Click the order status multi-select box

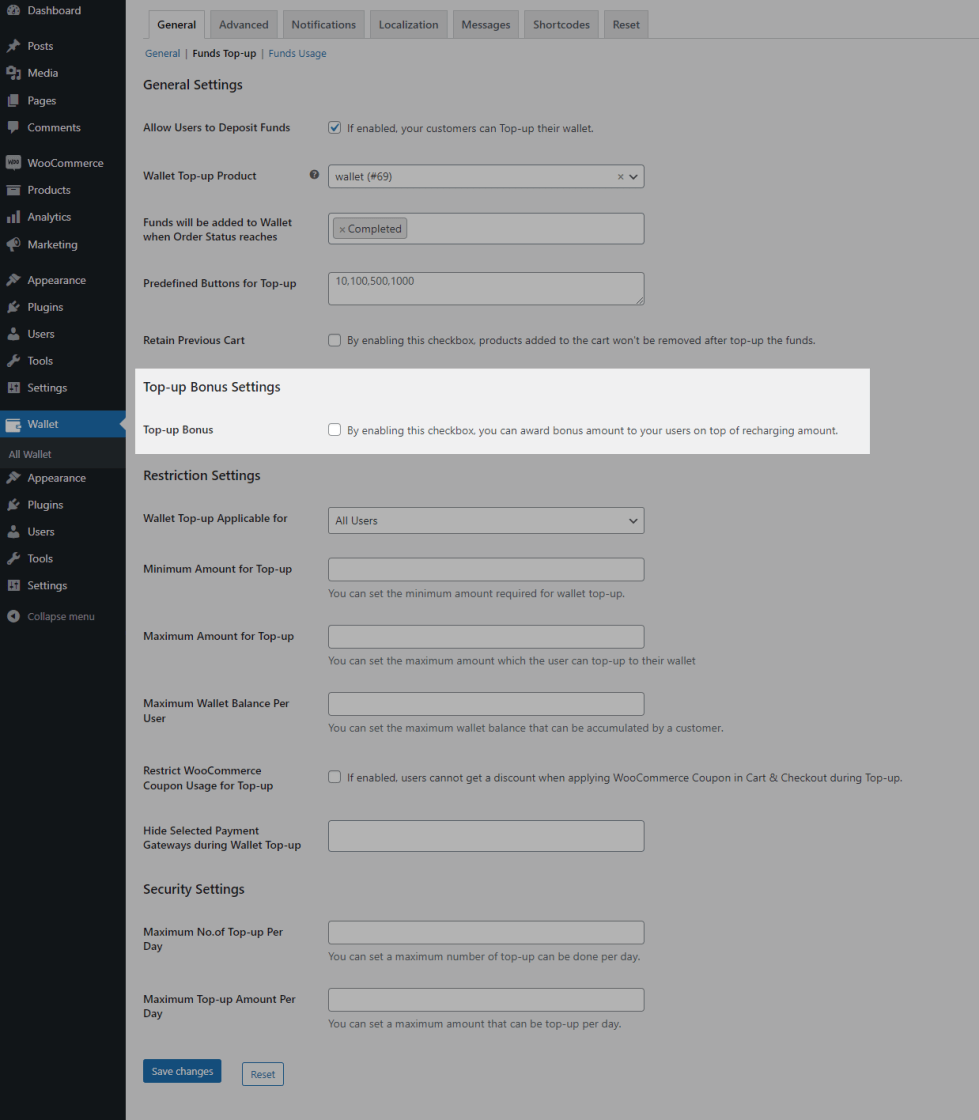tap(486, 229)
